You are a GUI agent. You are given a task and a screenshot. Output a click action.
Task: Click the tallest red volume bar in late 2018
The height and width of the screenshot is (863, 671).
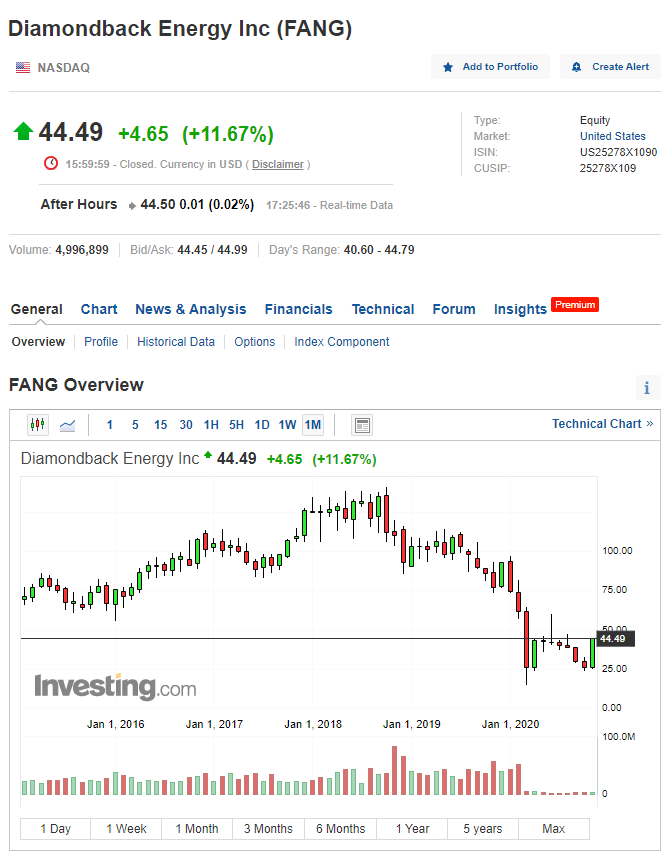click(x=395, y=771)
